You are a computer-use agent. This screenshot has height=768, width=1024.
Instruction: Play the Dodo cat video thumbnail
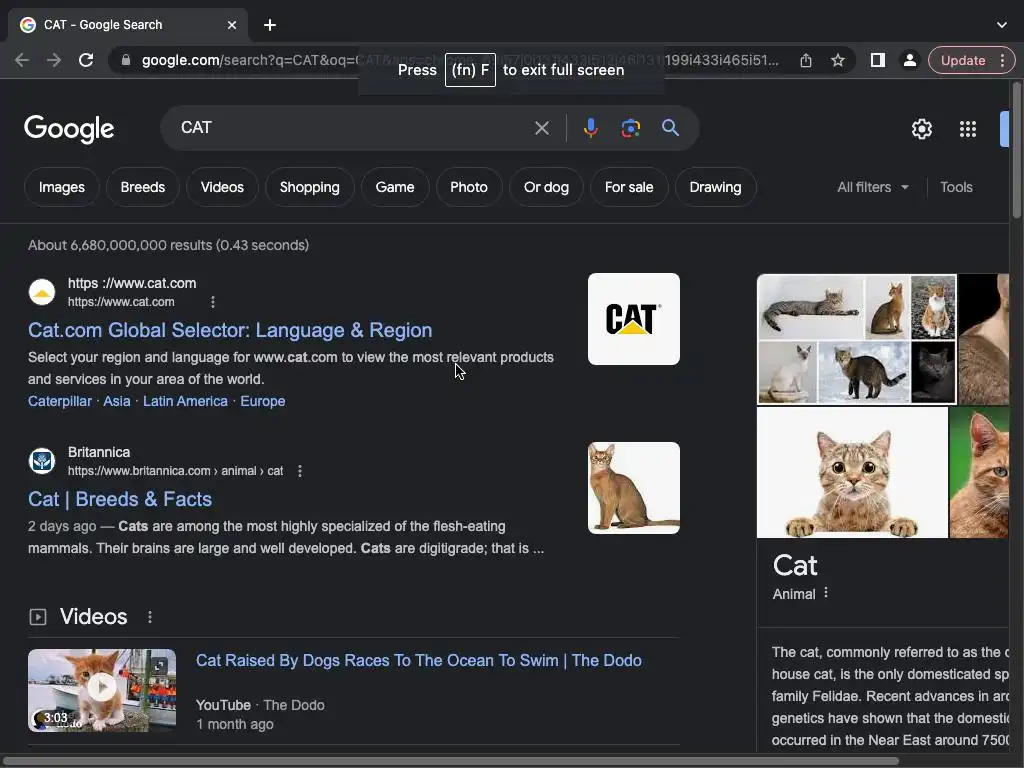[x=102, y=690]
